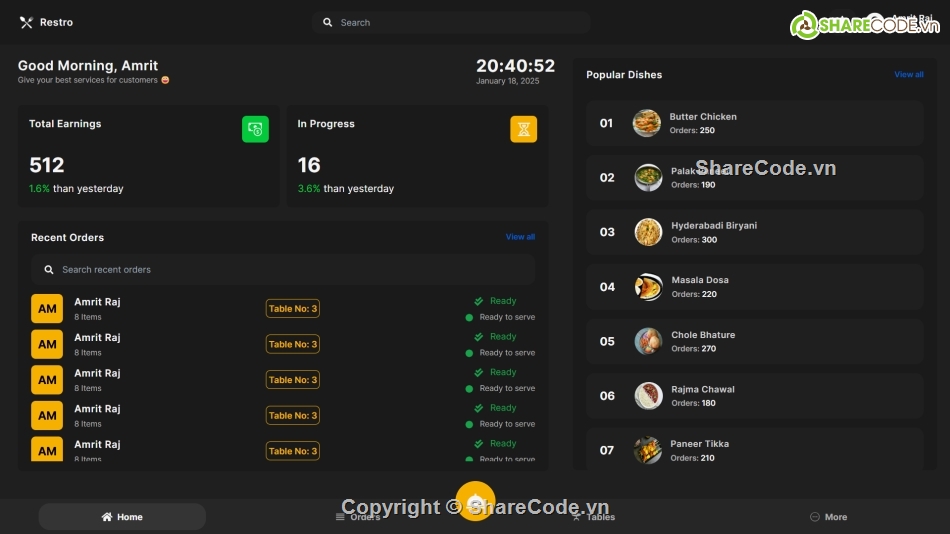The width and height of the screenshot is (950, 534).
Task: Click the magnifier icon in recent orders search
Action: [48, 270]
